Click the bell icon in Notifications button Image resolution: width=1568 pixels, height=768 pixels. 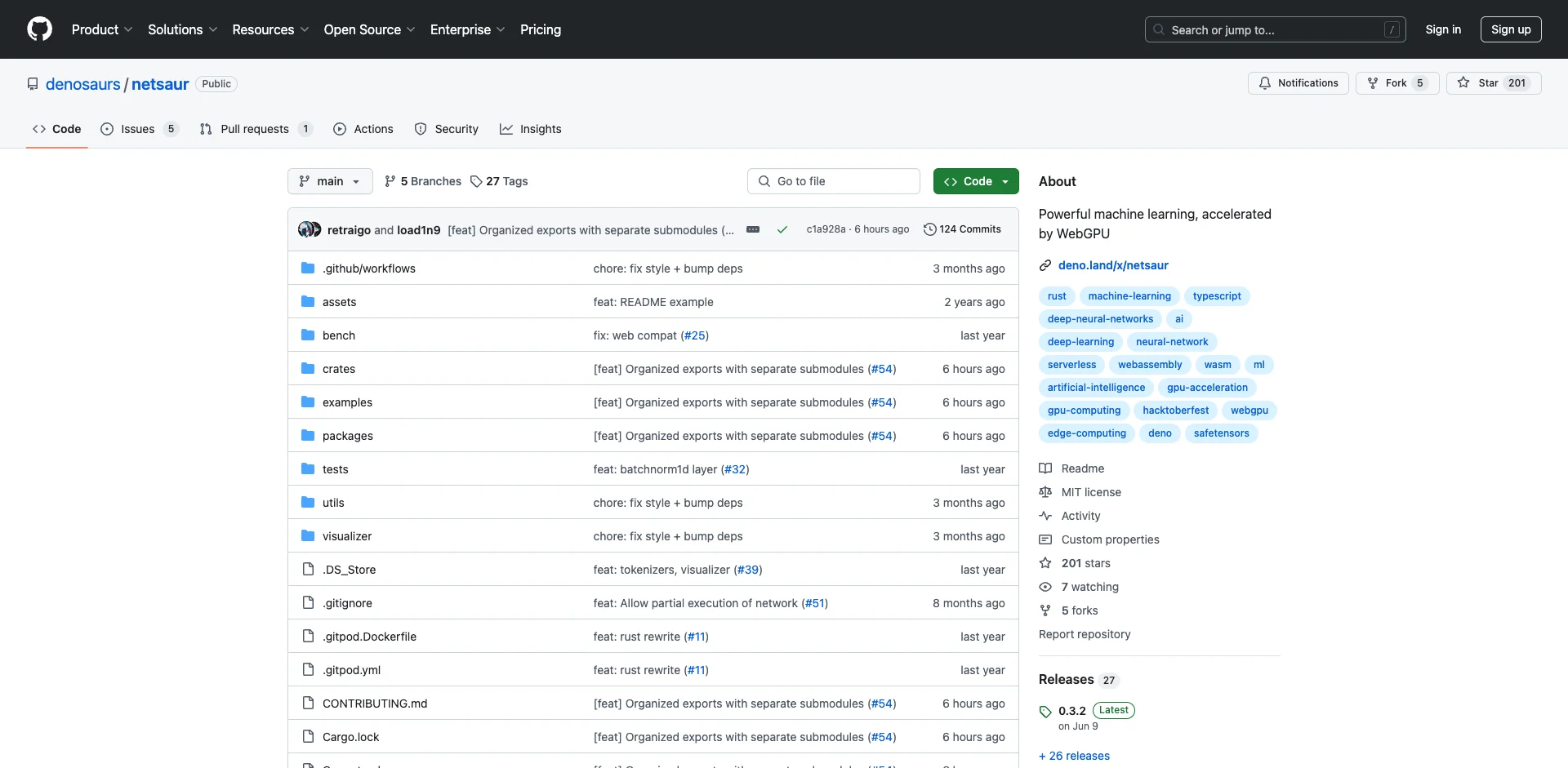click(x=1265, y=83)
